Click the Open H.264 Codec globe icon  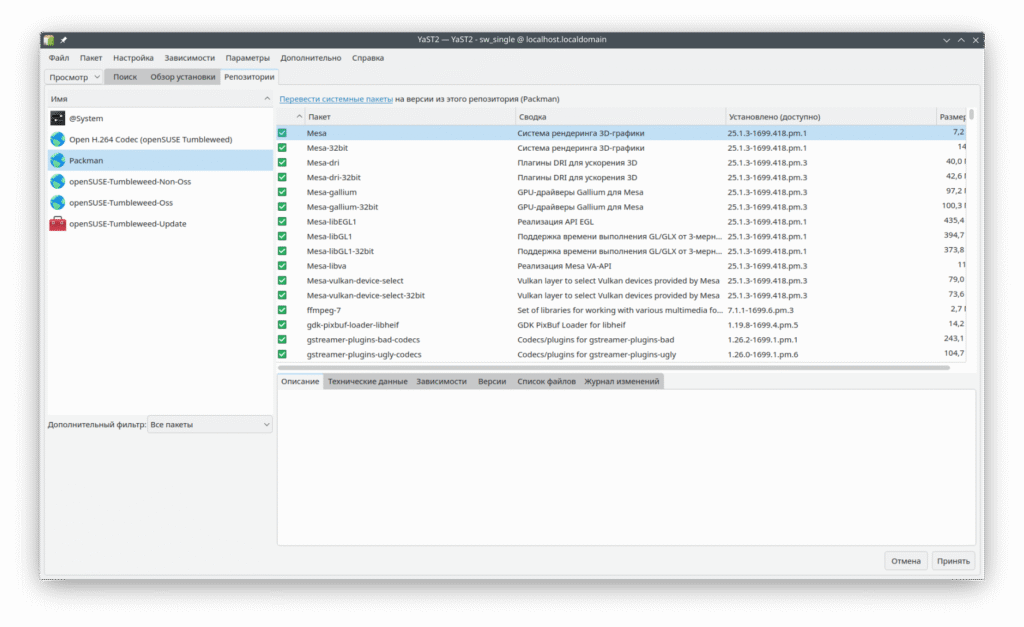[x=57, y=139]
